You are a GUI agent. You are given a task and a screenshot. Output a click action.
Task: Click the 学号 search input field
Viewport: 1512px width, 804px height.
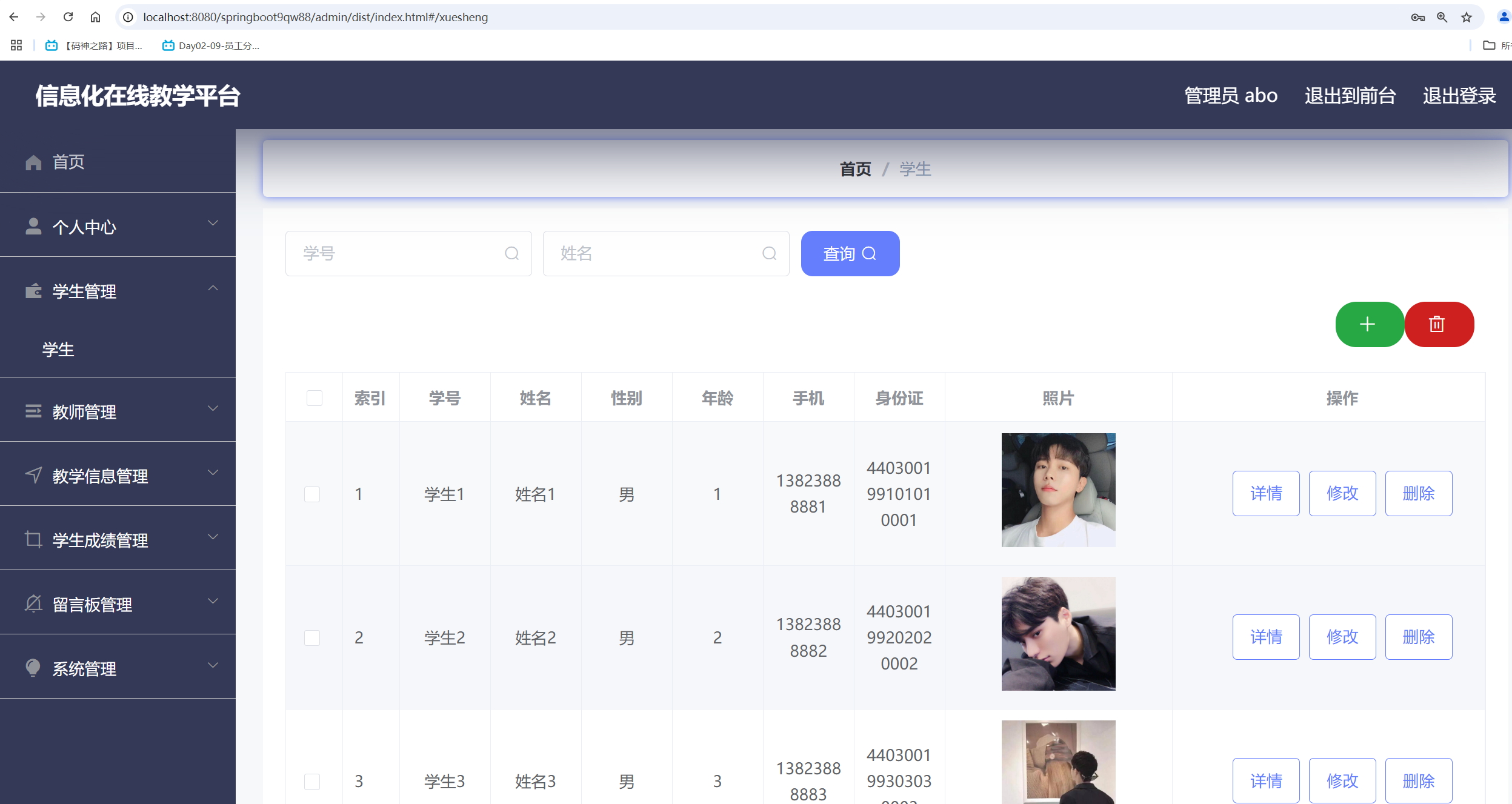click(400, 253)
